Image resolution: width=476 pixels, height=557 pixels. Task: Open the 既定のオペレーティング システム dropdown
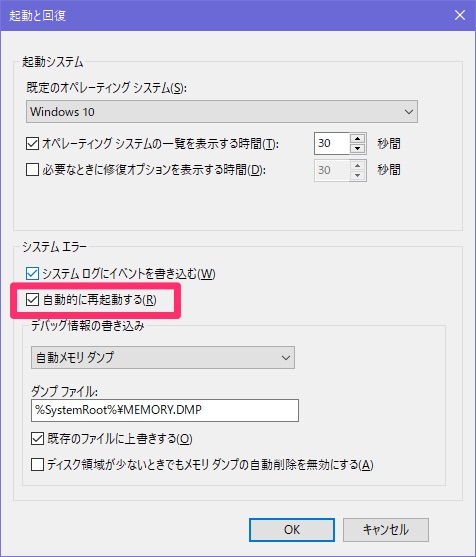coord(222,112)
